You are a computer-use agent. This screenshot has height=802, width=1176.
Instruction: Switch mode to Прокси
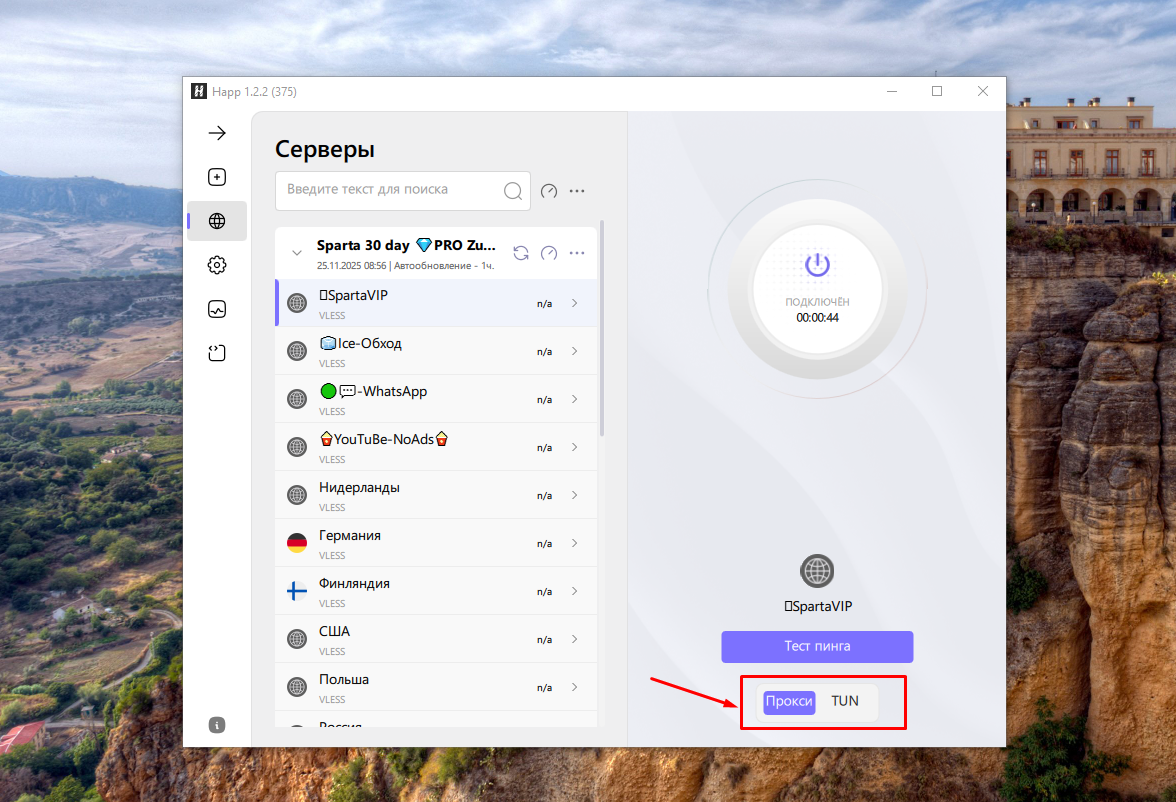(789, 701)
